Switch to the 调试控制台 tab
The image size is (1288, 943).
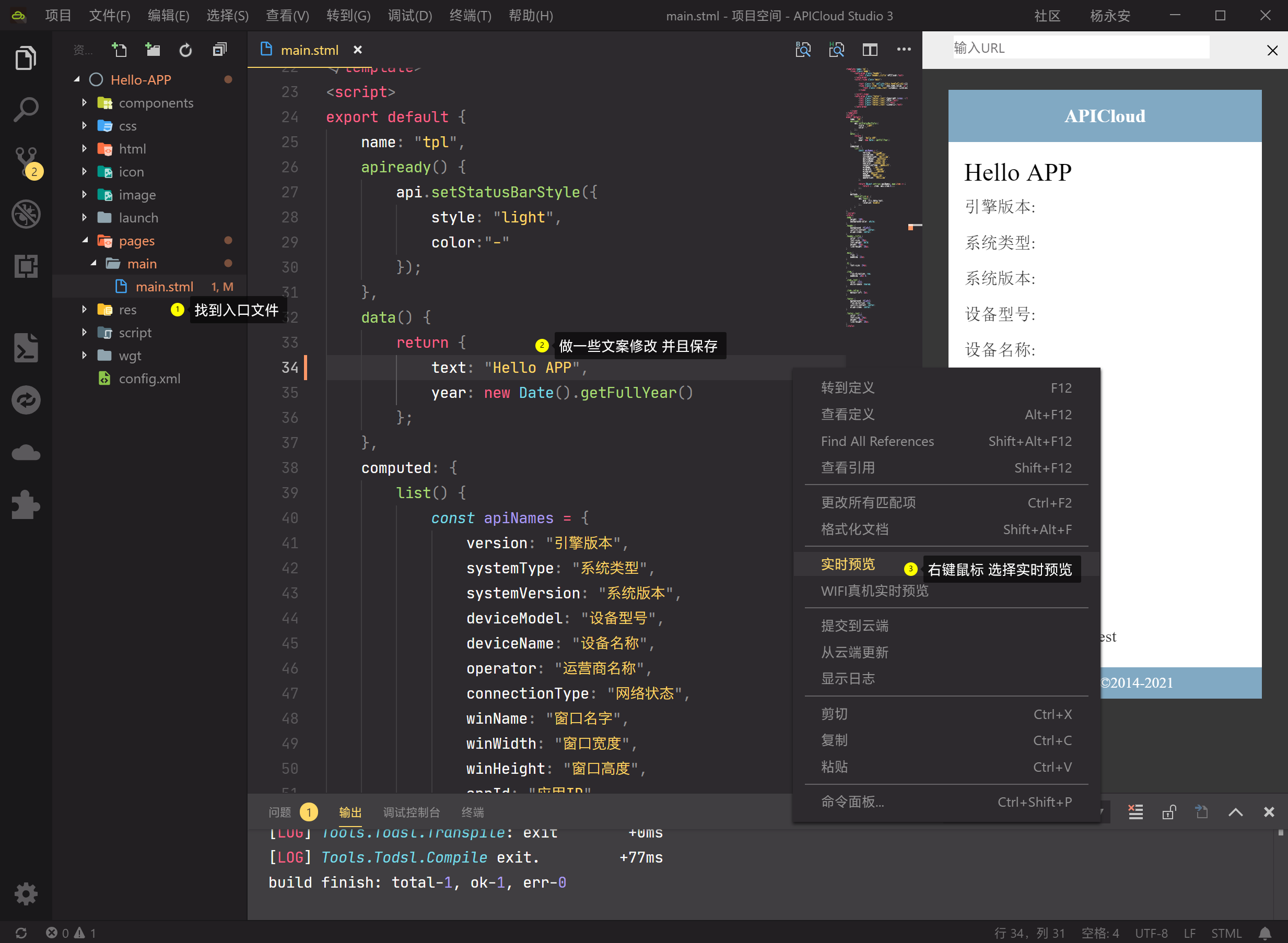point(411,812)
